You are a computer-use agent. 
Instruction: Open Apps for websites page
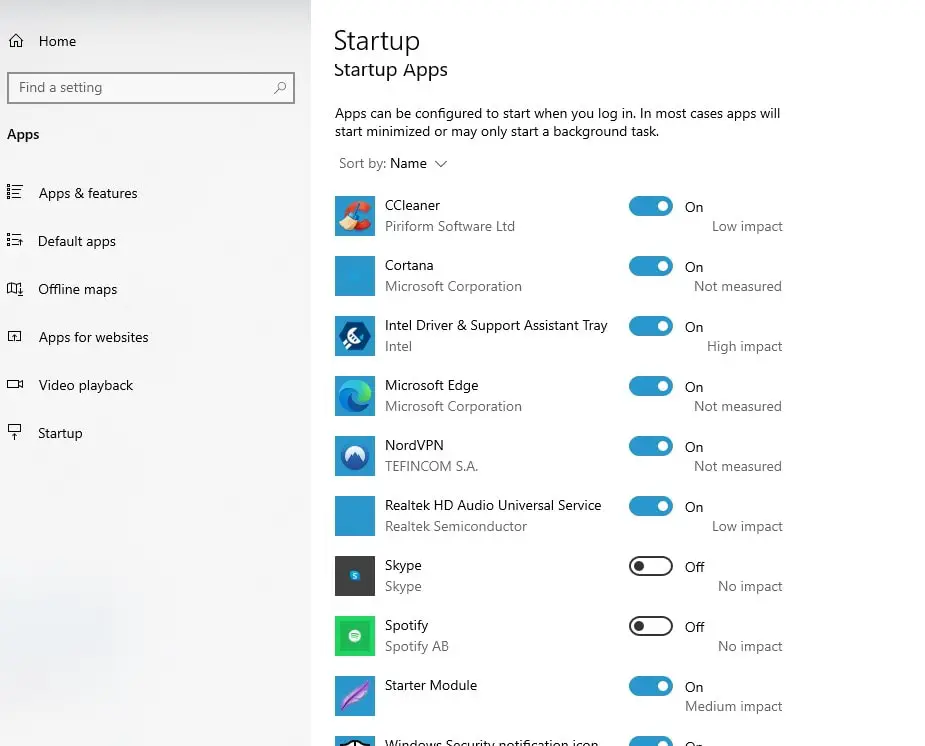click(93, 337)
